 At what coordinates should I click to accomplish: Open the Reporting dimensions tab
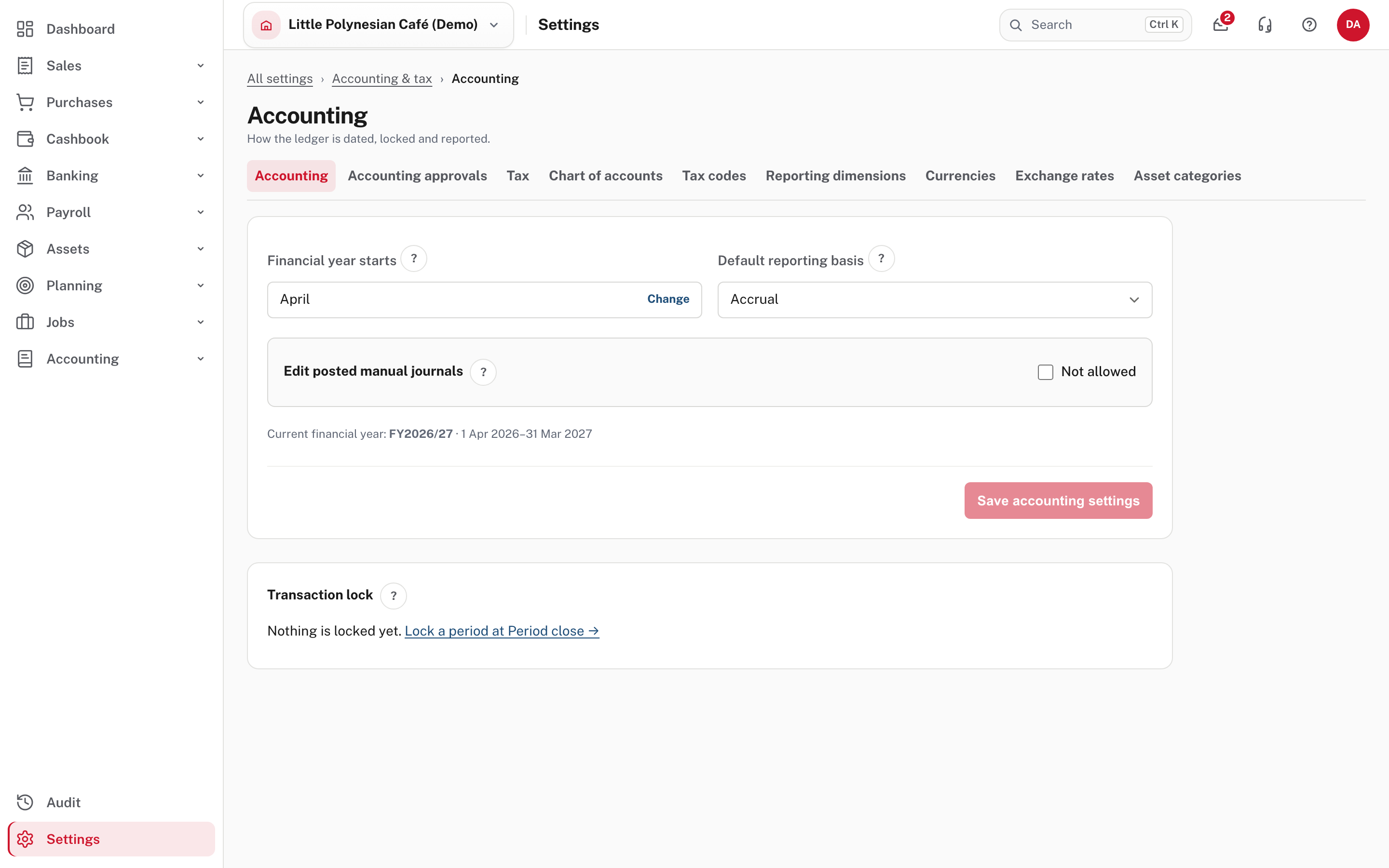(x=836, y=176)
